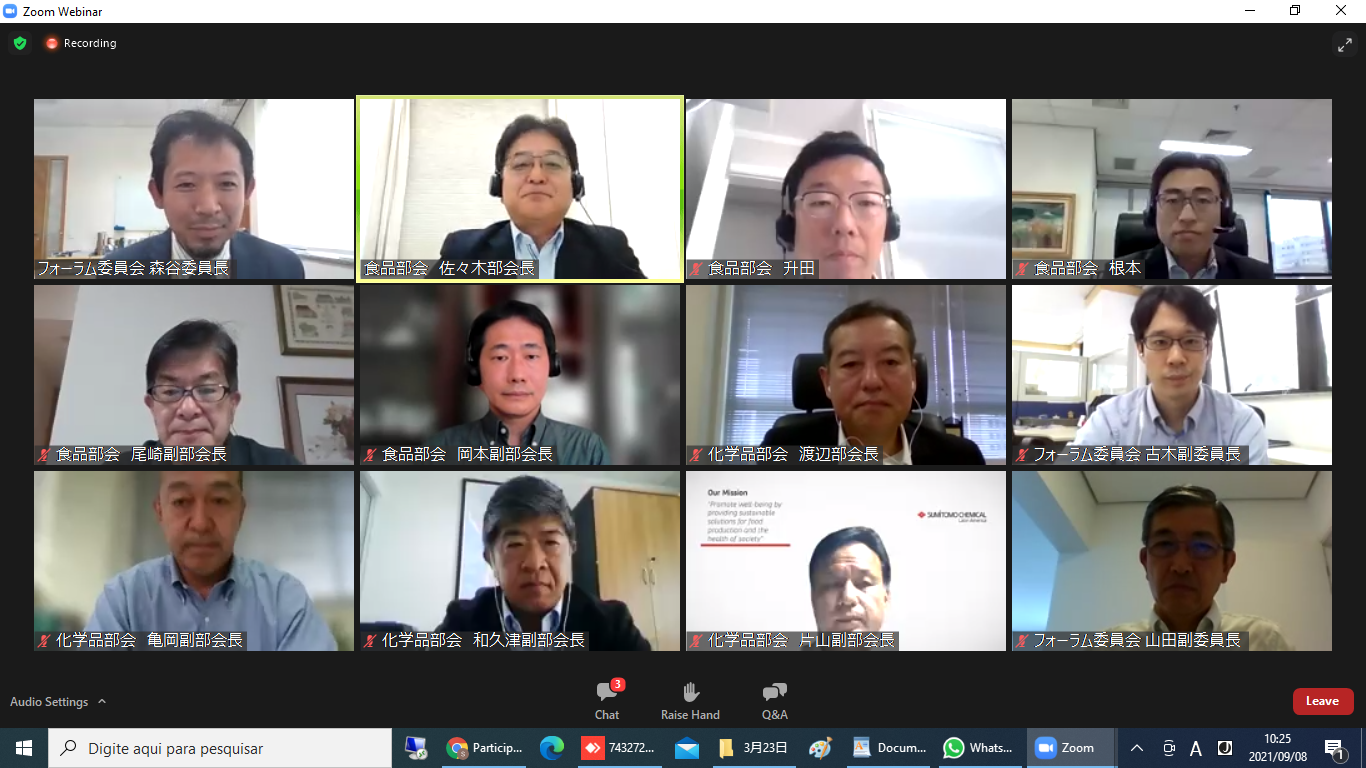Expand the Audio Settings chevron menu

[102, 702]
